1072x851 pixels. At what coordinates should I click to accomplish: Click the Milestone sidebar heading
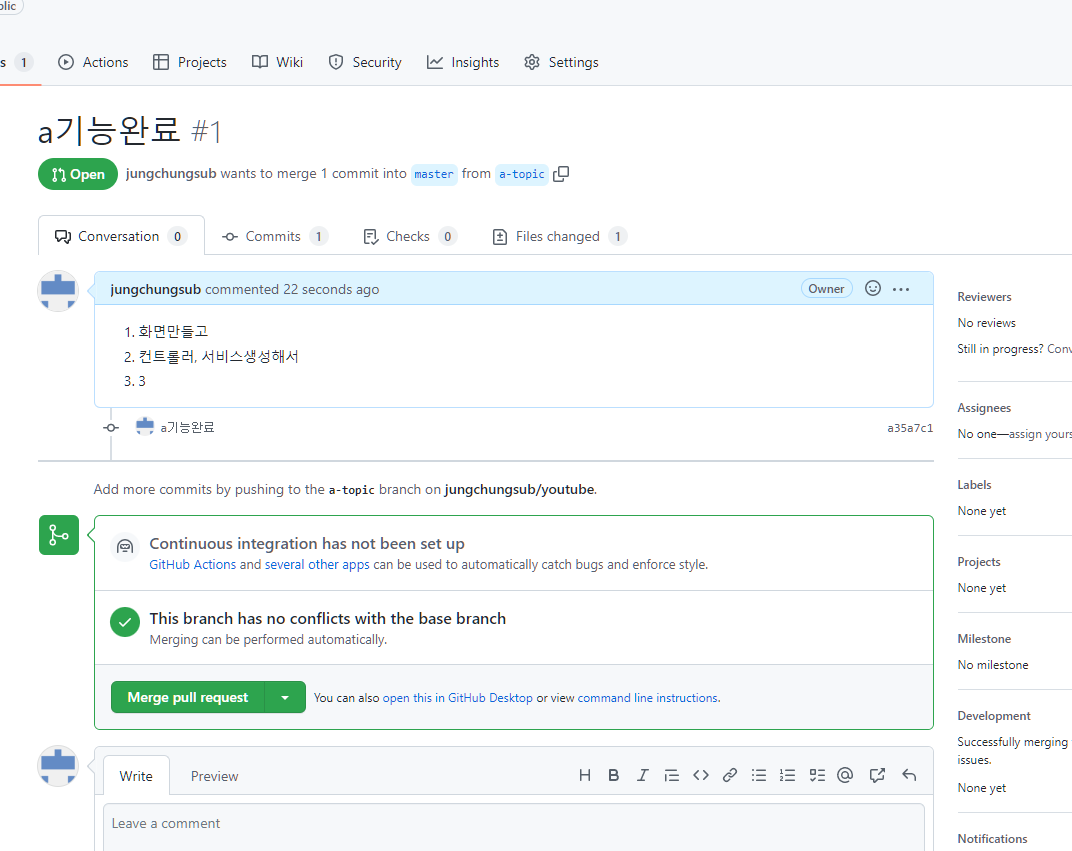tap(984, 638)
